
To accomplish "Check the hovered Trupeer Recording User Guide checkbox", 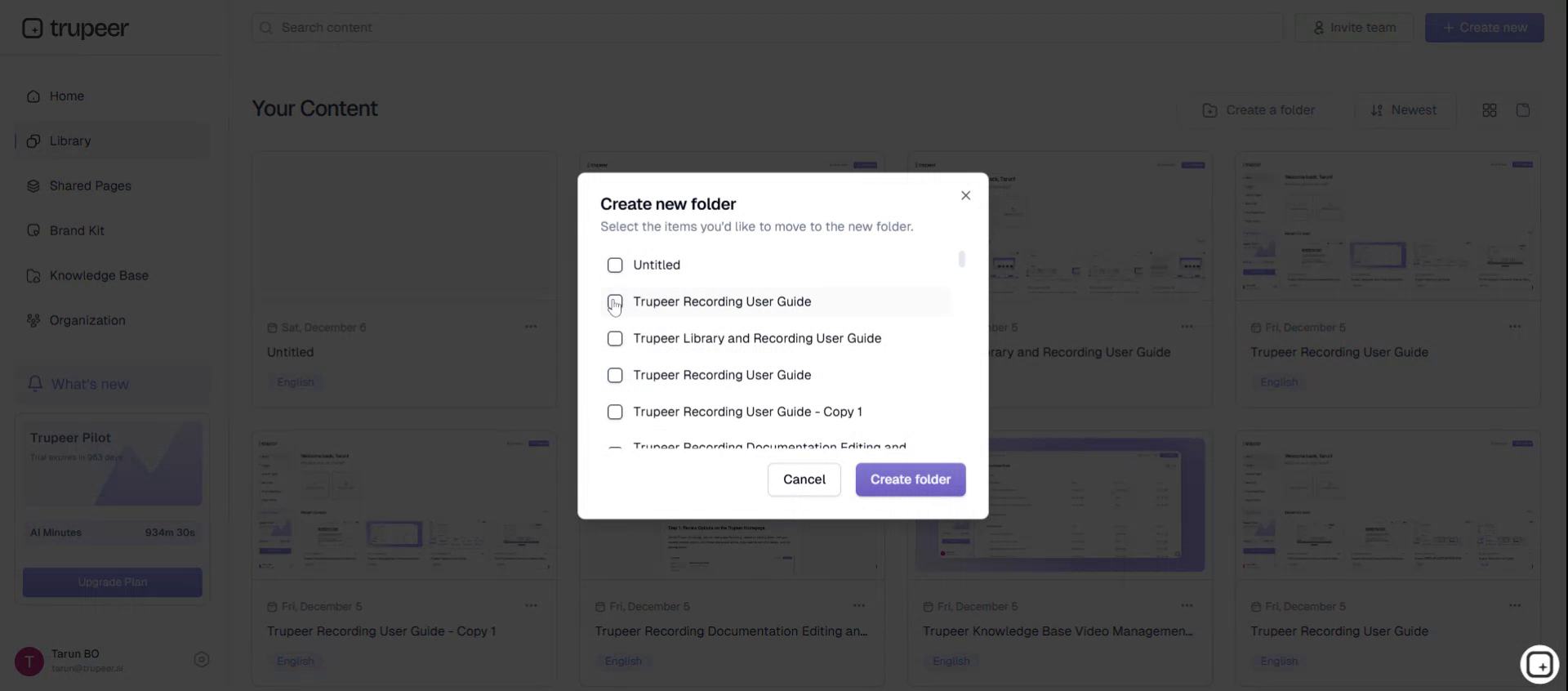I will coord(615,302).
